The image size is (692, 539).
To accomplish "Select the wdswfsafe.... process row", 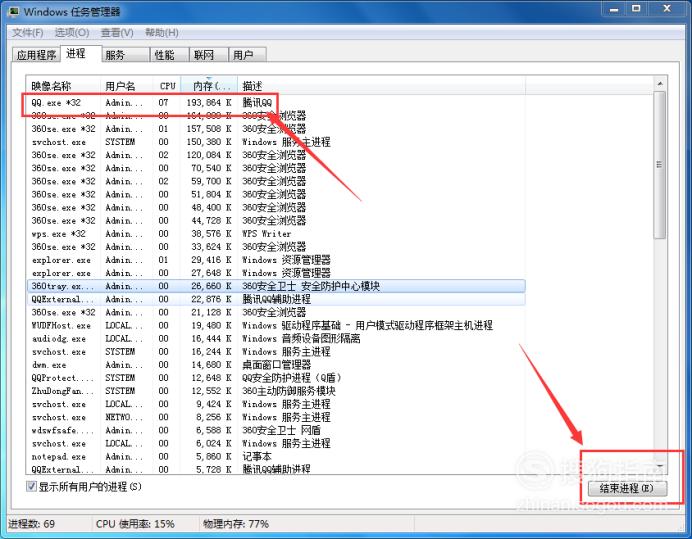I will (x=276, y=430).
